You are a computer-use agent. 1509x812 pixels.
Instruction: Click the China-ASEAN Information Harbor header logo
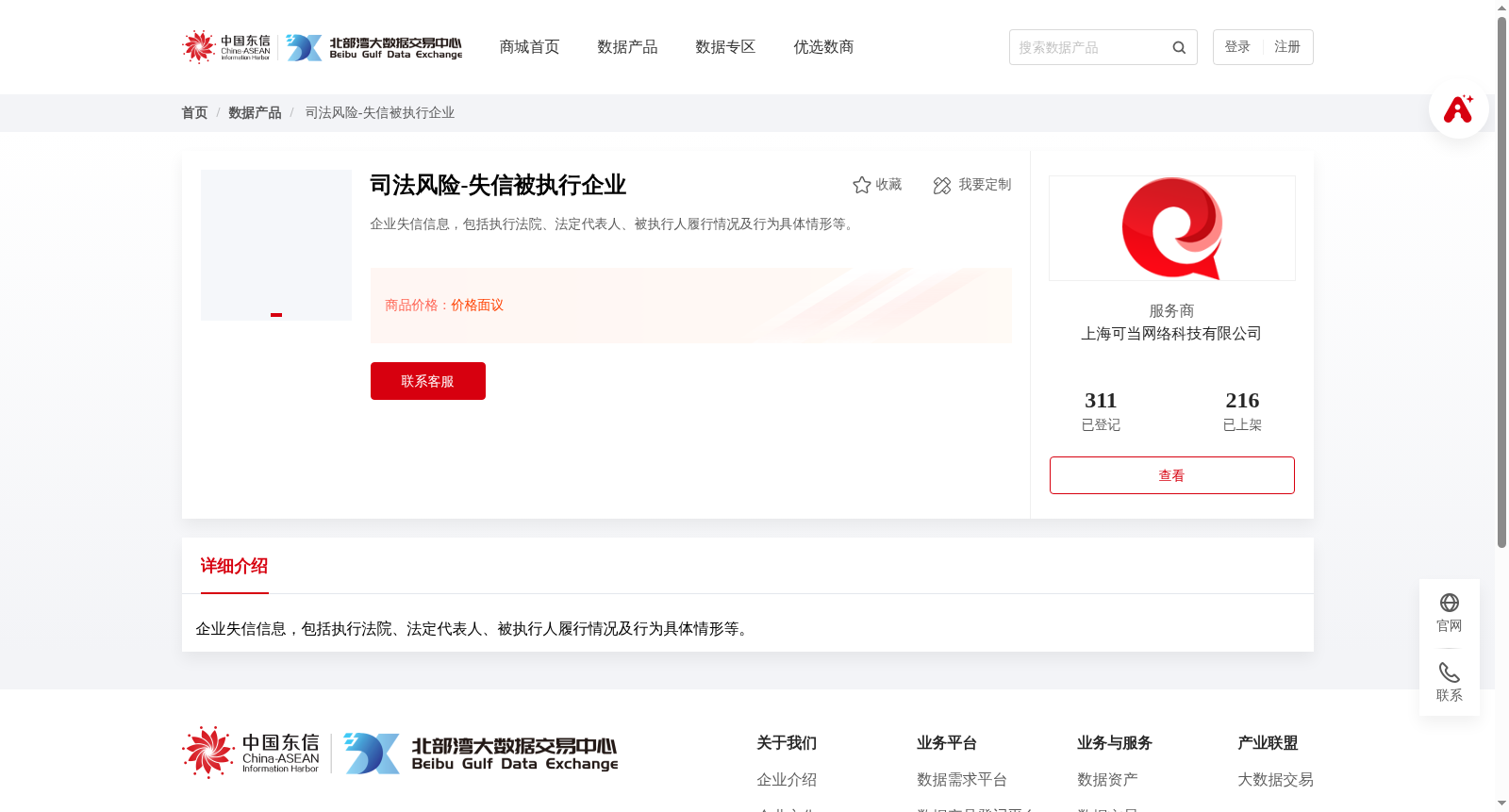226,47
